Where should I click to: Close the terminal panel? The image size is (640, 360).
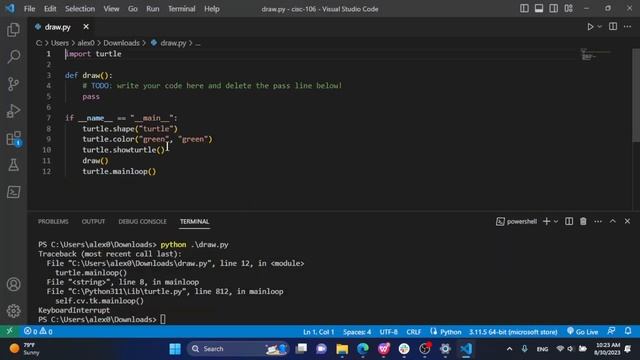coord(627,221)
